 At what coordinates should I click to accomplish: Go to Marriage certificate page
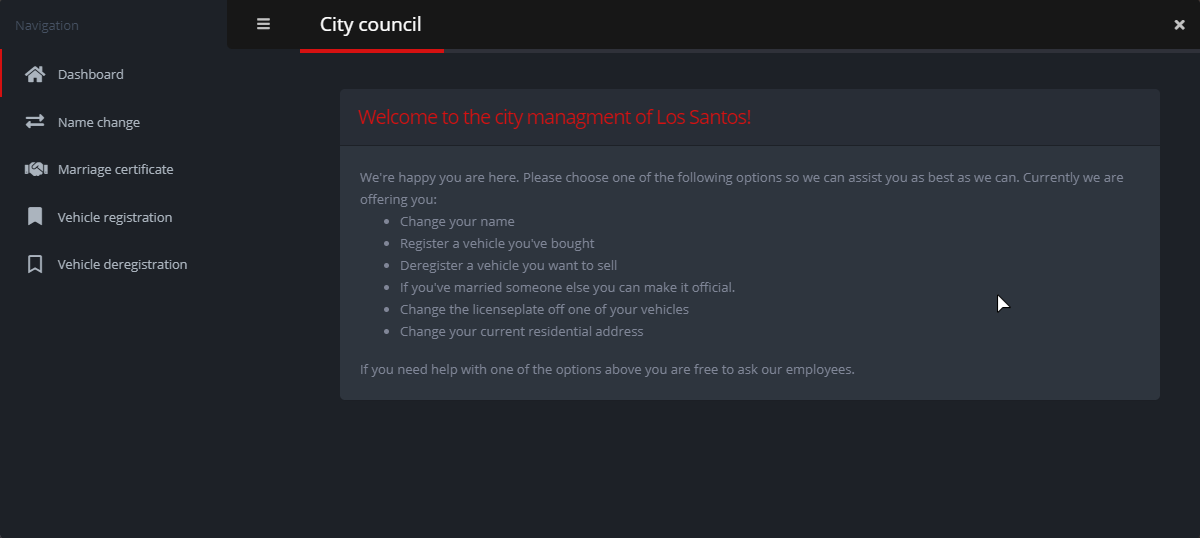[x=116, y=169]
